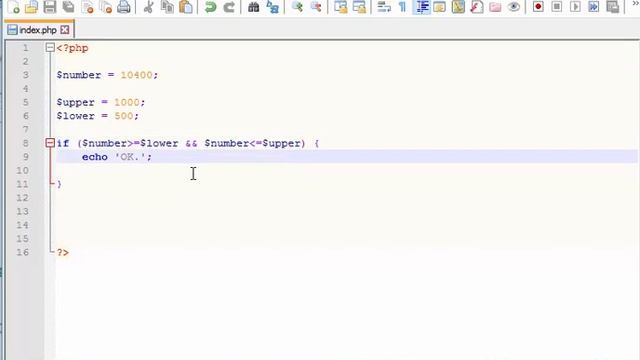Screen dimensions: 640x360
Task: Expand the toolbar overflow chevron
Action: click(635, 4)
